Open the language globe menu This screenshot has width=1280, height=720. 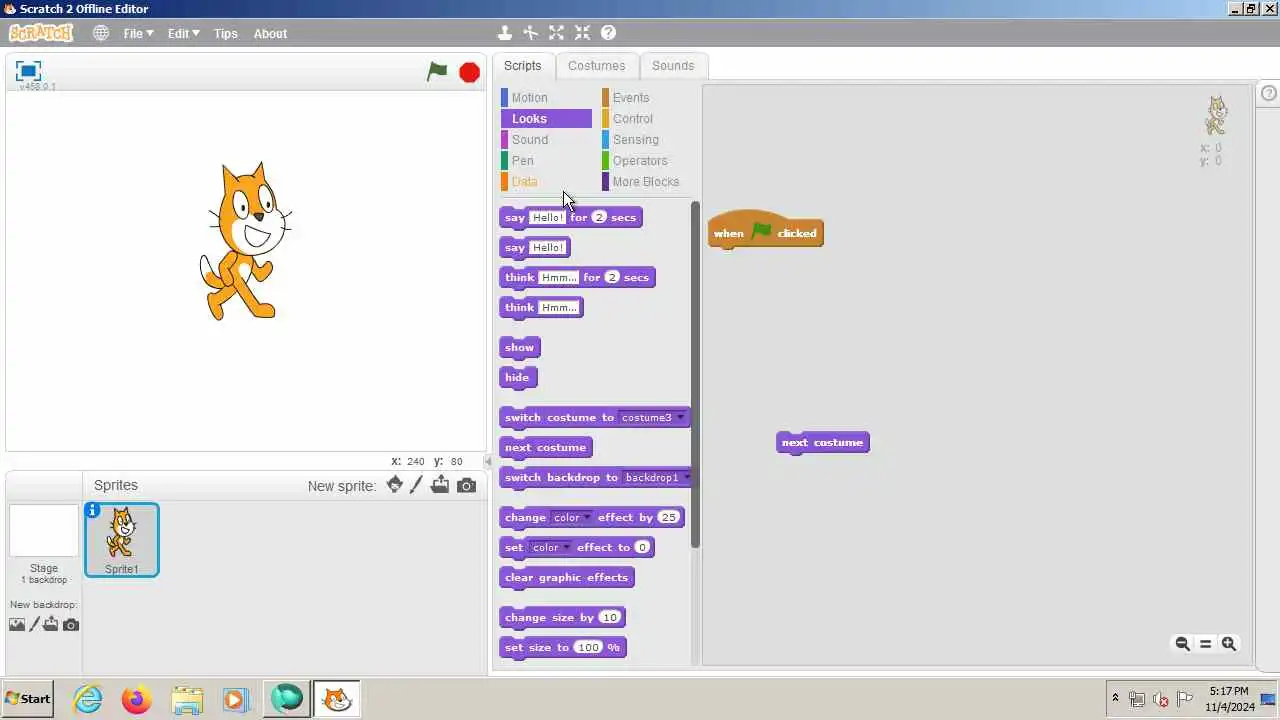[101, 33]
